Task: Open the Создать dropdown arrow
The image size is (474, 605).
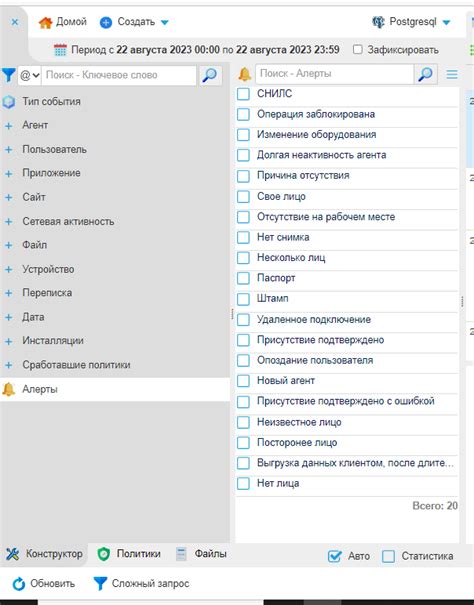Action: tap(165, 22)
